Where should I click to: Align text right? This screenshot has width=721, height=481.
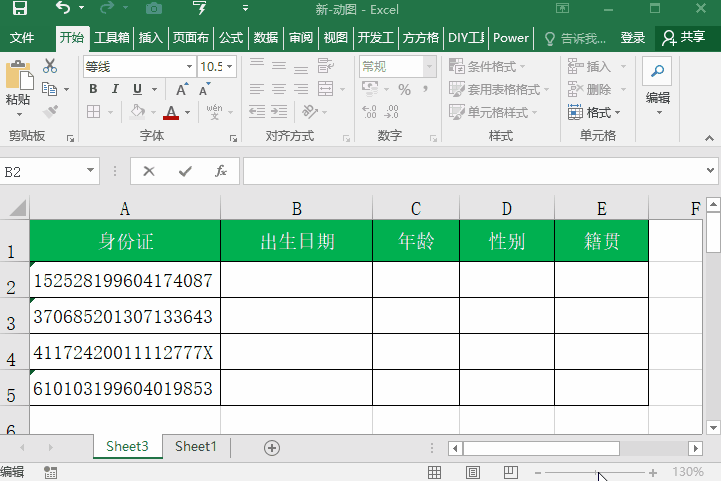301,89
